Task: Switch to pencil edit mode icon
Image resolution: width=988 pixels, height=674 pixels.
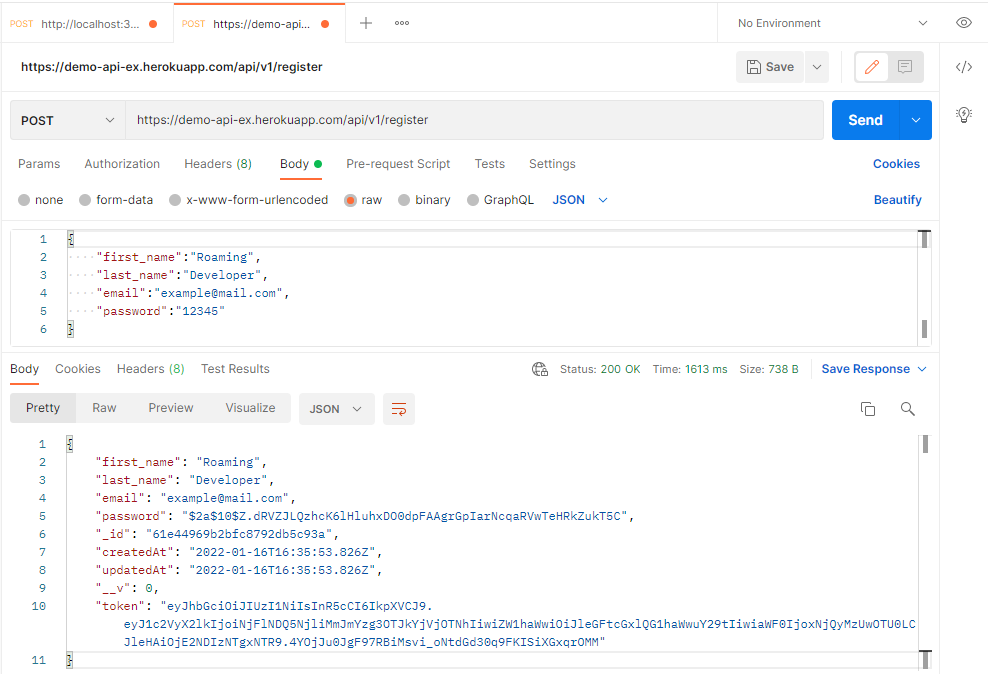Action: 872,67
